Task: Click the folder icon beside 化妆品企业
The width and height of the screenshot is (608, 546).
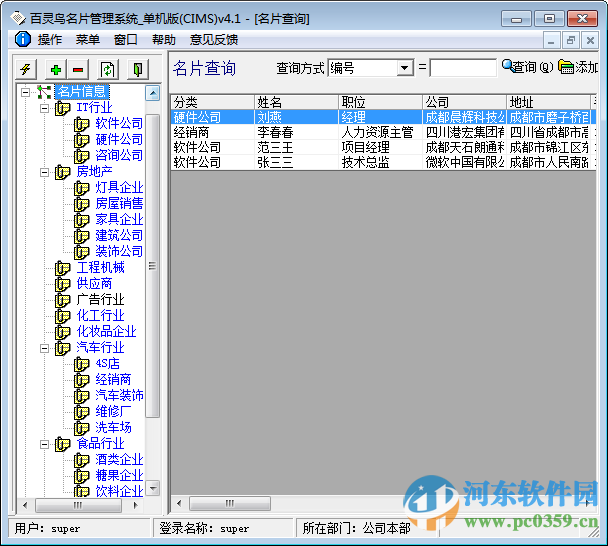Action: 62,332
